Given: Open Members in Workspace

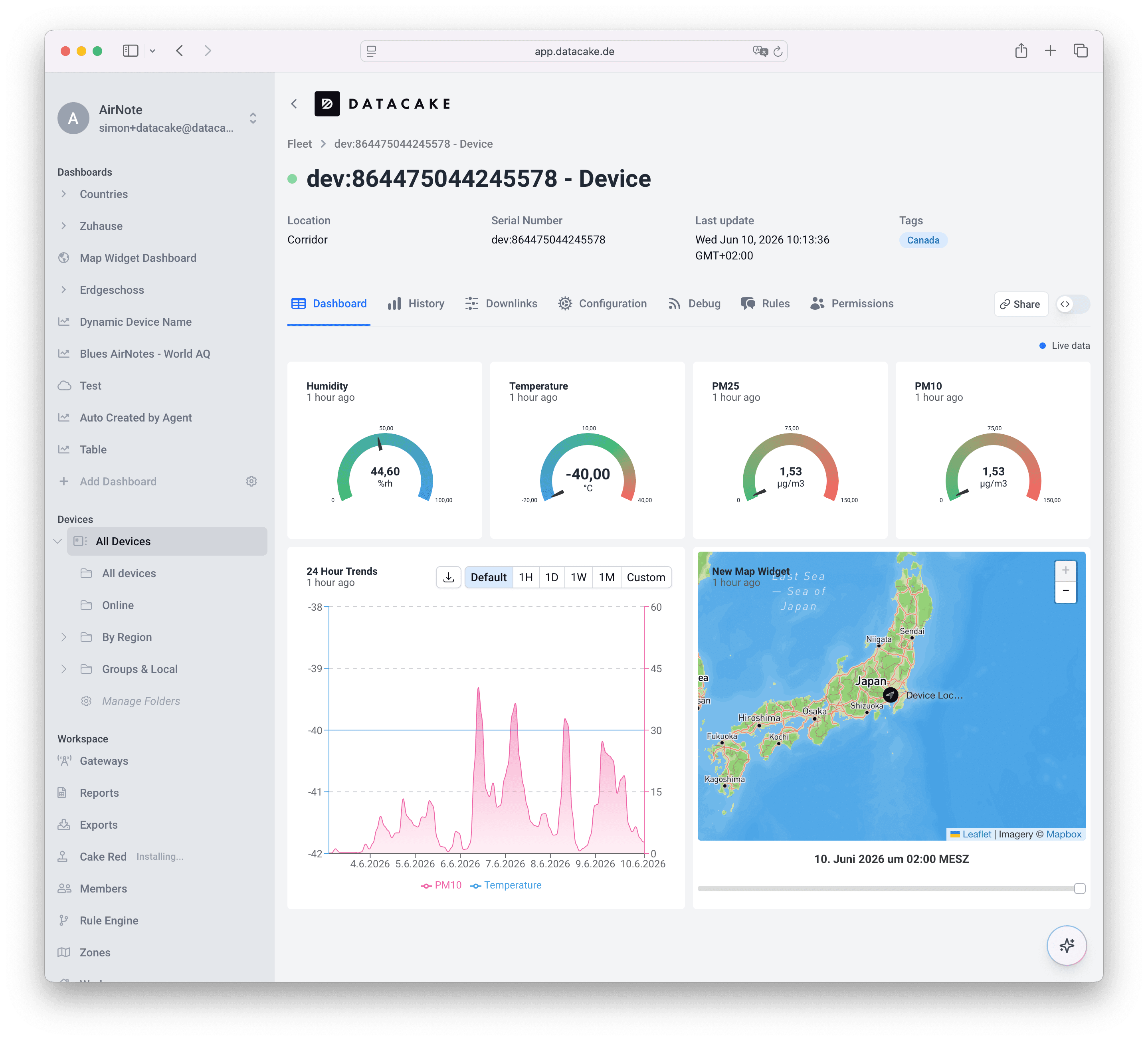Looking at the screenshot, I should click(103, 889).
